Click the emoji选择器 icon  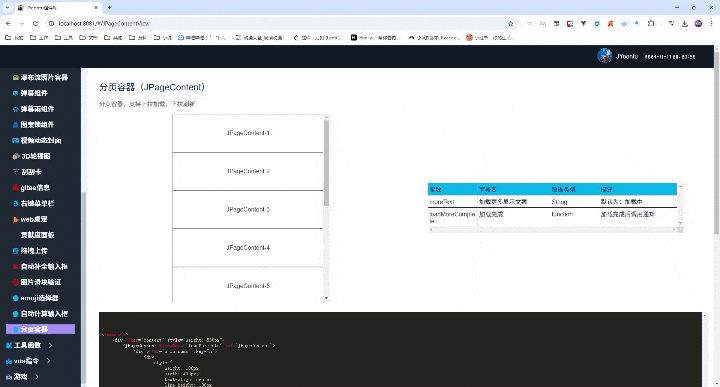[x=16, y=298]
